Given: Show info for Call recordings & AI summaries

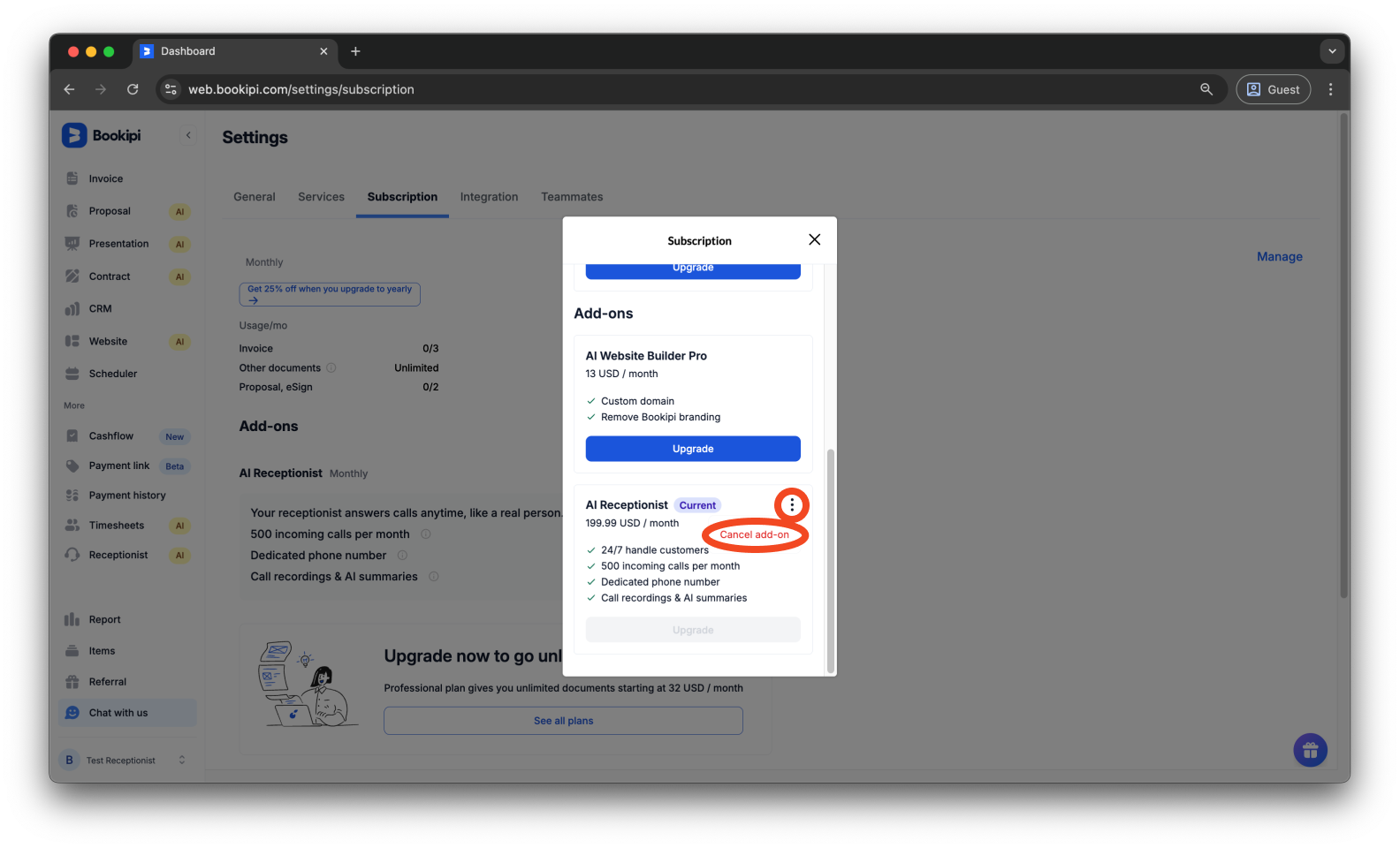Looking at the screenshot, I should click(434, 577).
